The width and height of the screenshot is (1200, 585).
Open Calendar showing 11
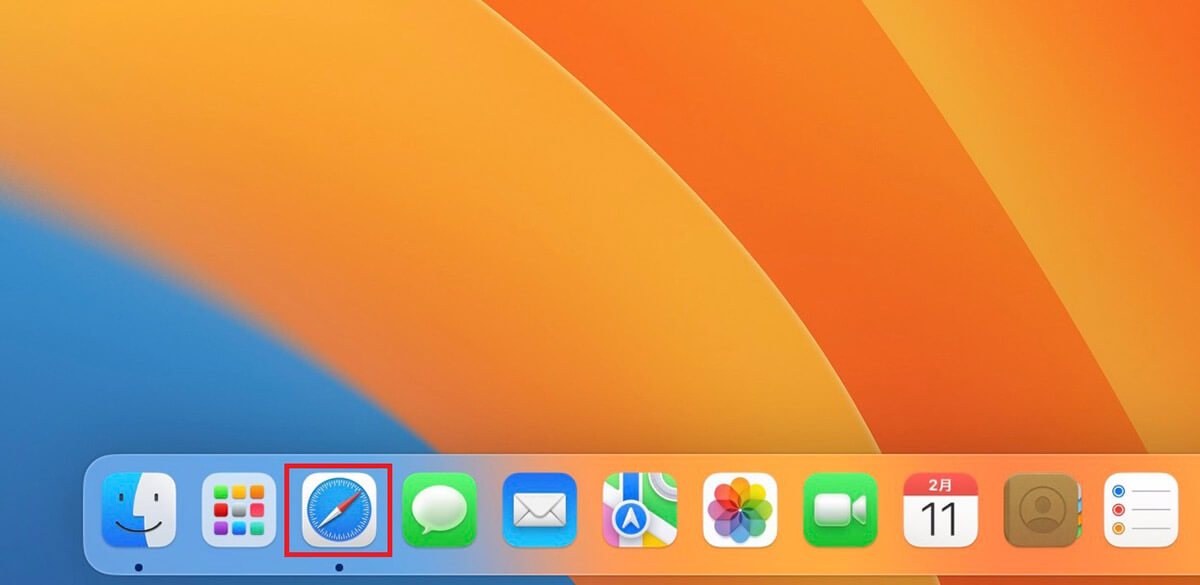tap(940, 510)
